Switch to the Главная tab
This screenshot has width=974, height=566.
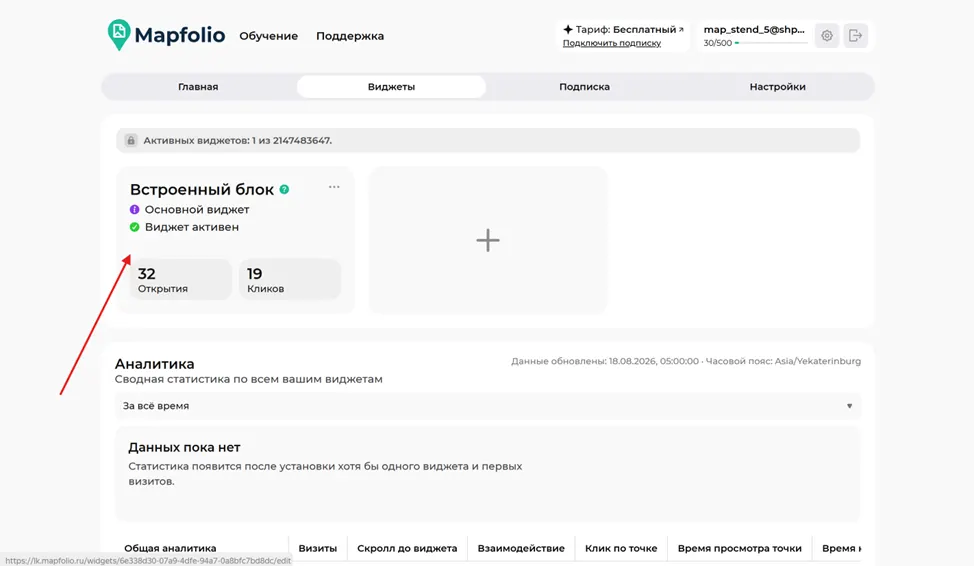click(198, 86)
